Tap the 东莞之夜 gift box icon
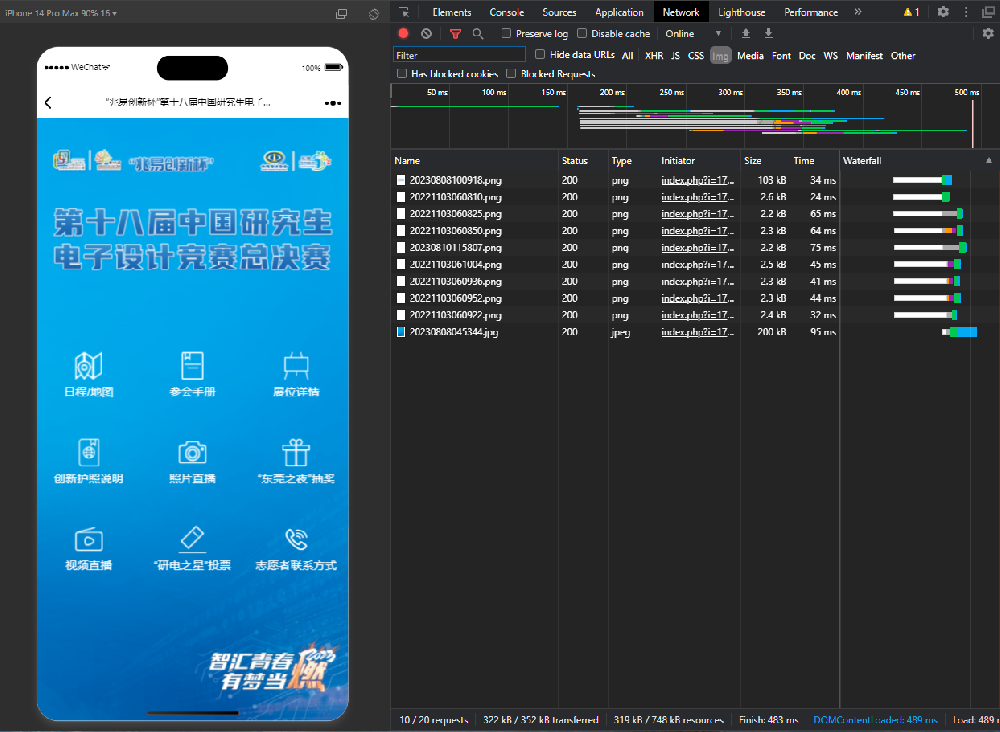This screenshot has height=732, width=1000. tap(296, 452)
